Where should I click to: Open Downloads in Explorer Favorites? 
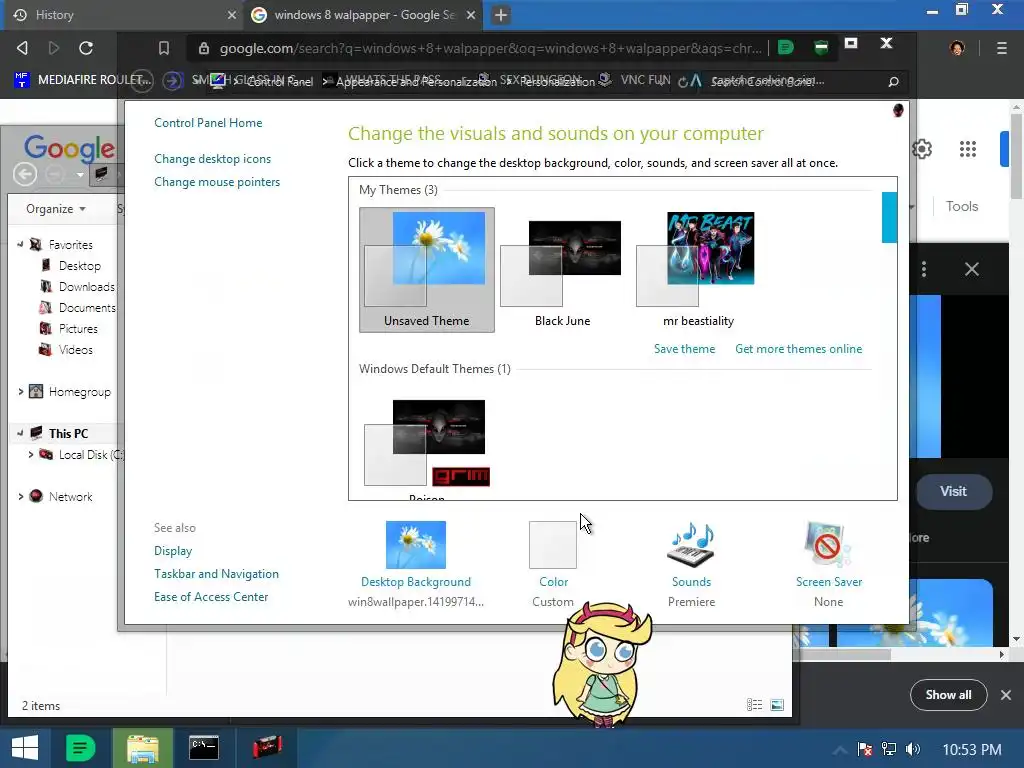pyautogui.click(x=86, y=287)
